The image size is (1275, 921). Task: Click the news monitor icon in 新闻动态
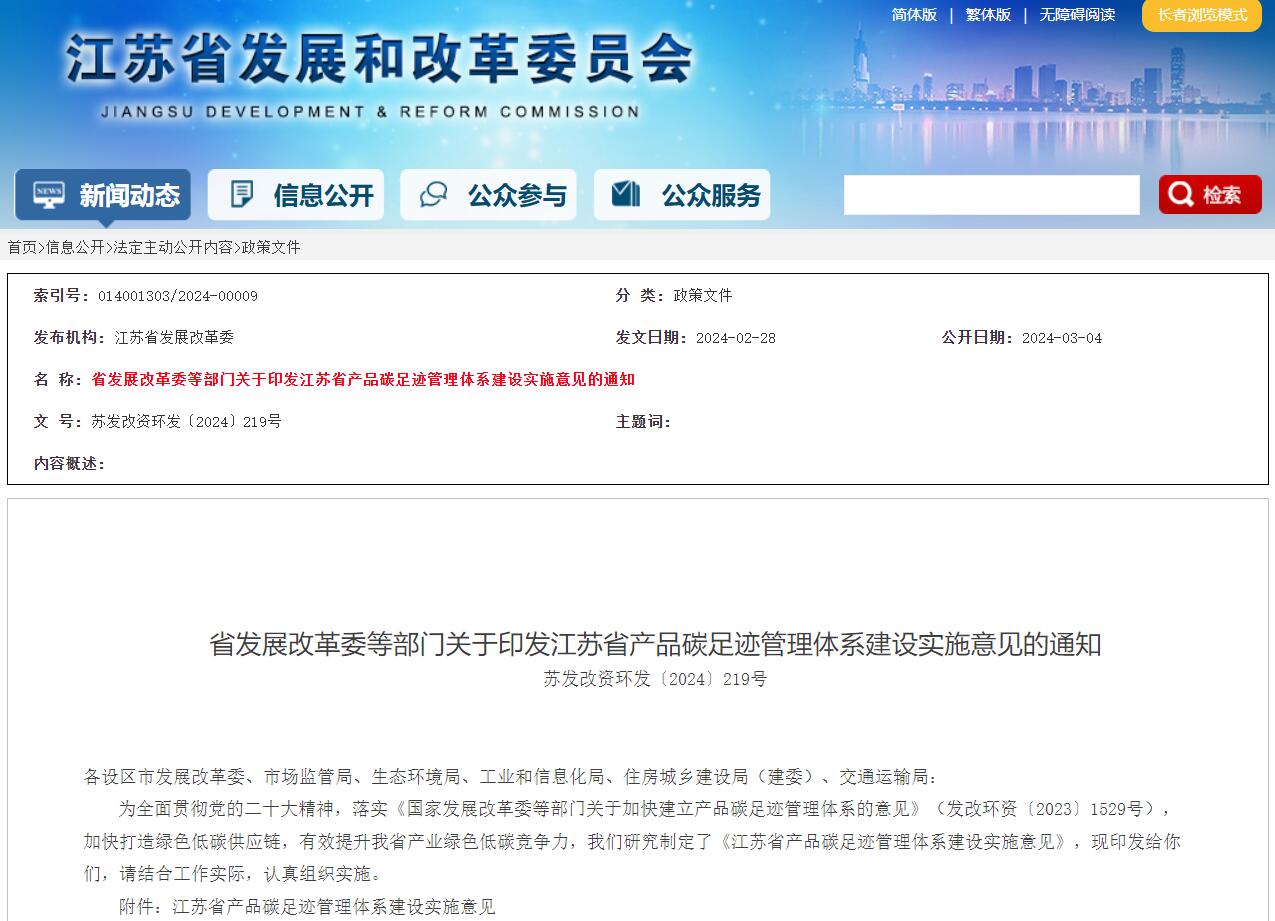[x=48, y=195]
